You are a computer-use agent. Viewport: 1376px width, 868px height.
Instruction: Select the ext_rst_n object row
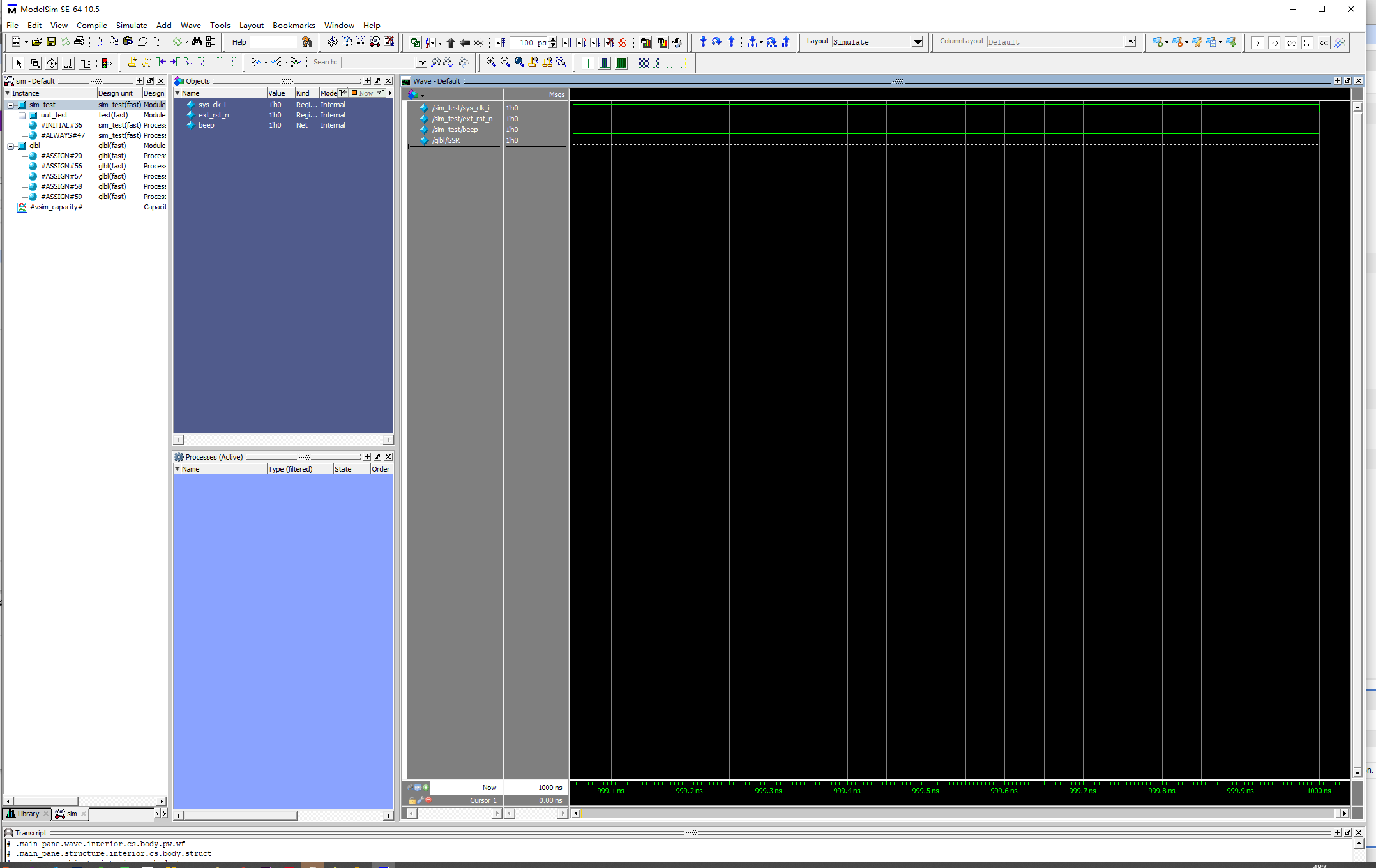[x=213, y=115]
